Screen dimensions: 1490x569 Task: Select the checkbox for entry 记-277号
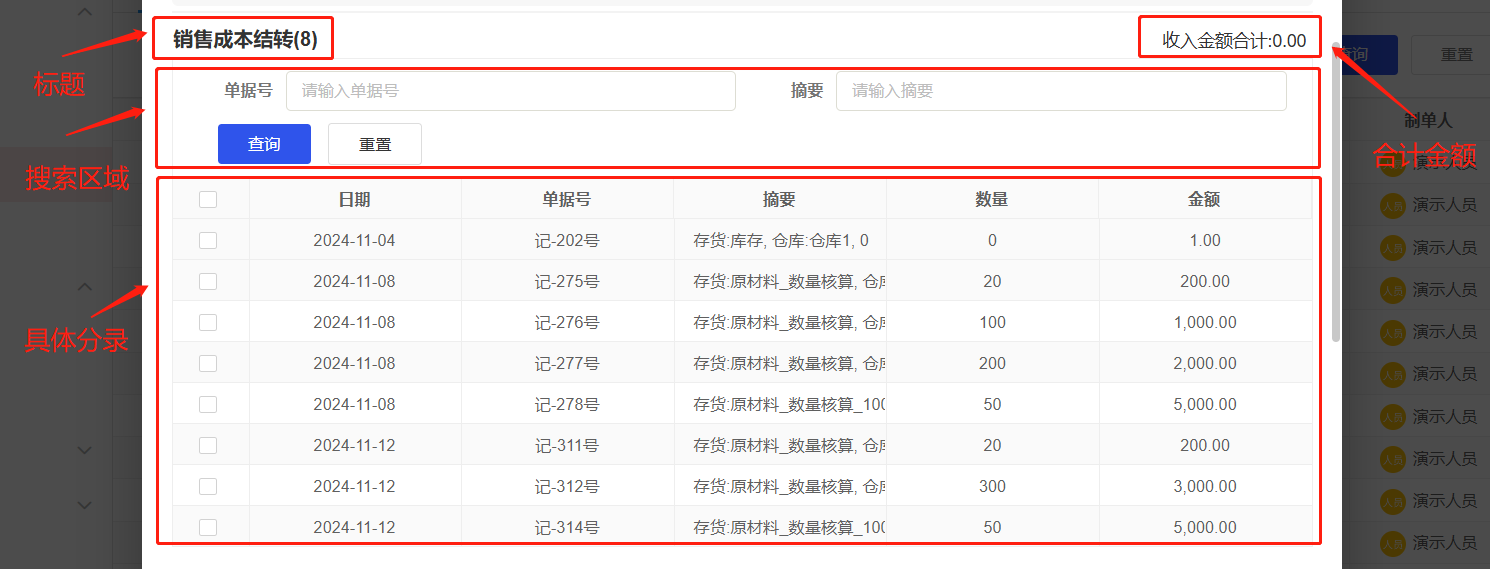(x=208, y=364)
